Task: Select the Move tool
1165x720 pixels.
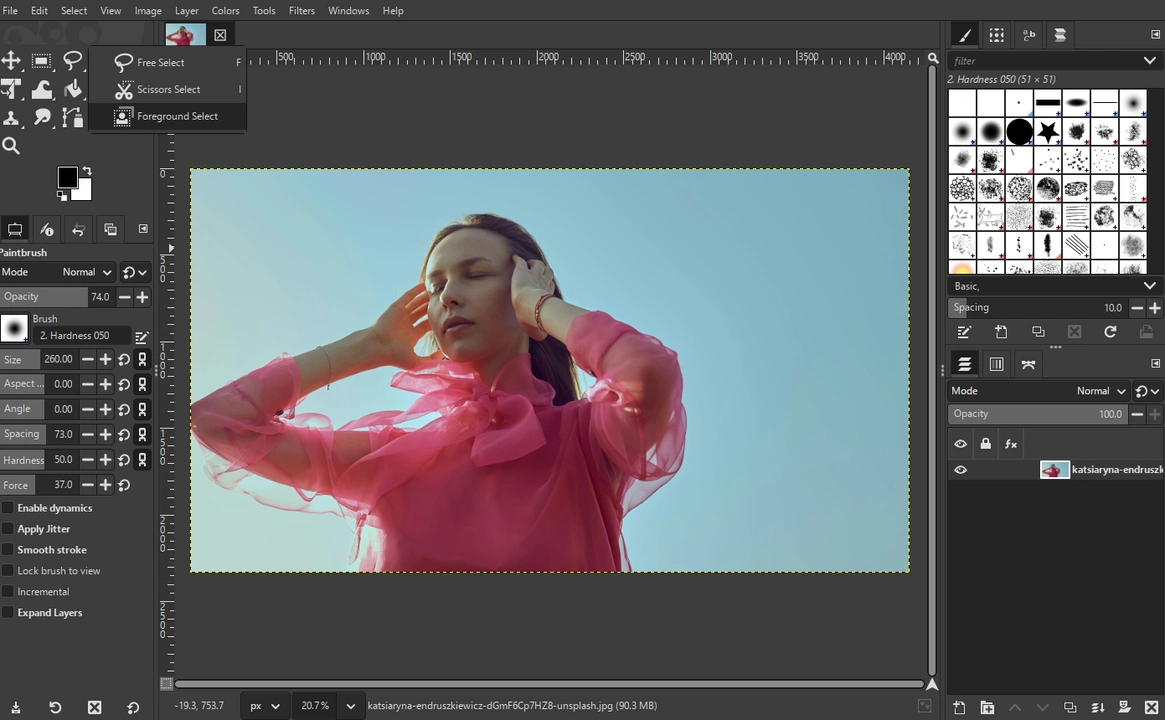Action: (11, 60)
